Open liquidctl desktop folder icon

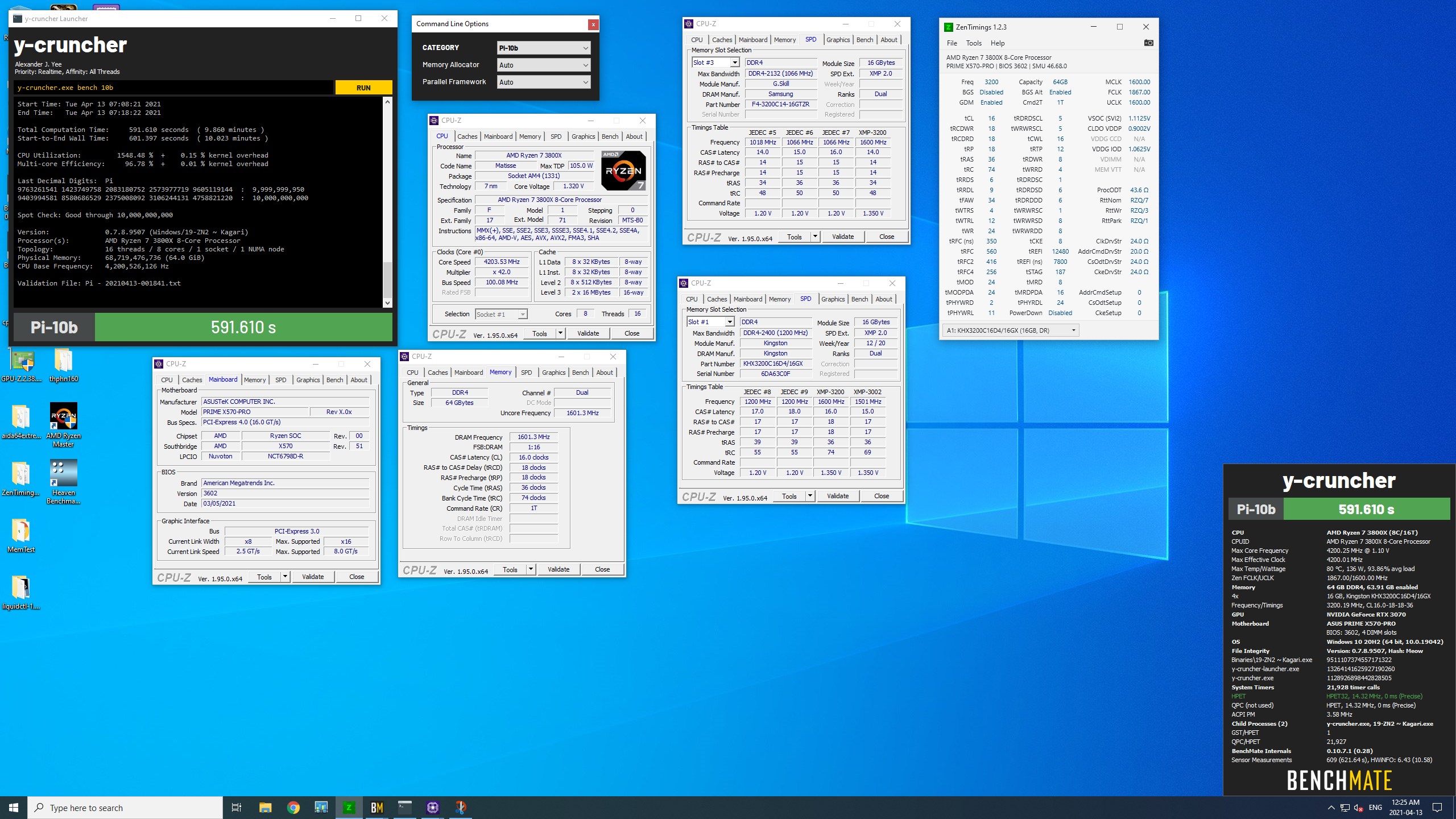[x=21, y=593]
